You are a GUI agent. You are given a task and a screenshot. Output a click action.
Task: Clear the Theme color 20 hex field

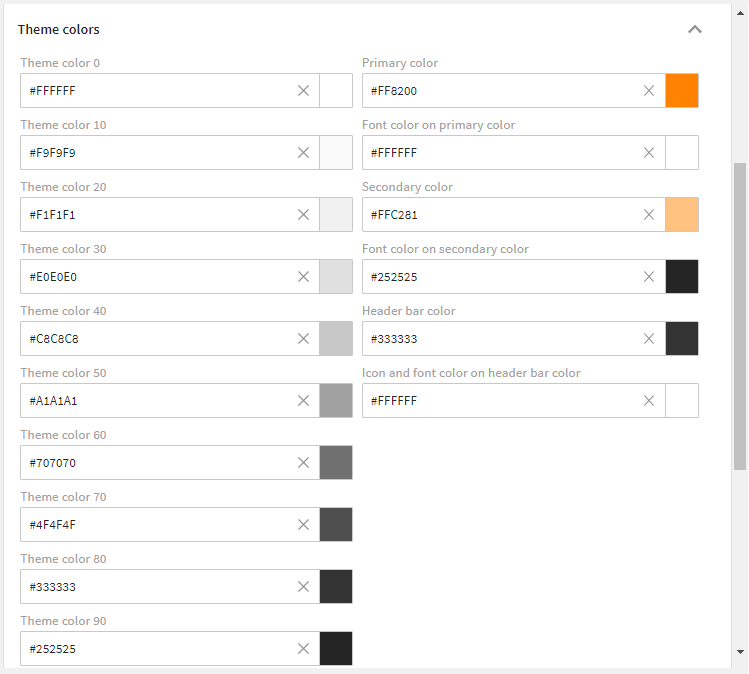click(303, 215)
